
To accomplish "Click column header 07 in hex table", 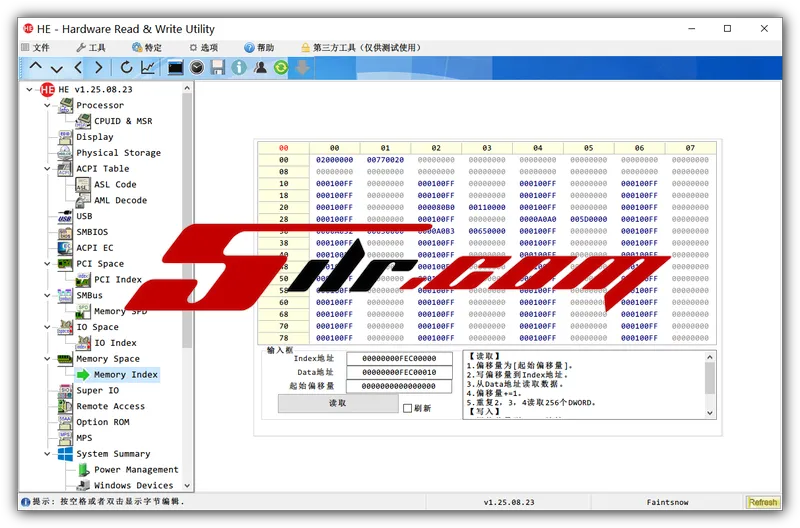I will [x=690, y=148].
